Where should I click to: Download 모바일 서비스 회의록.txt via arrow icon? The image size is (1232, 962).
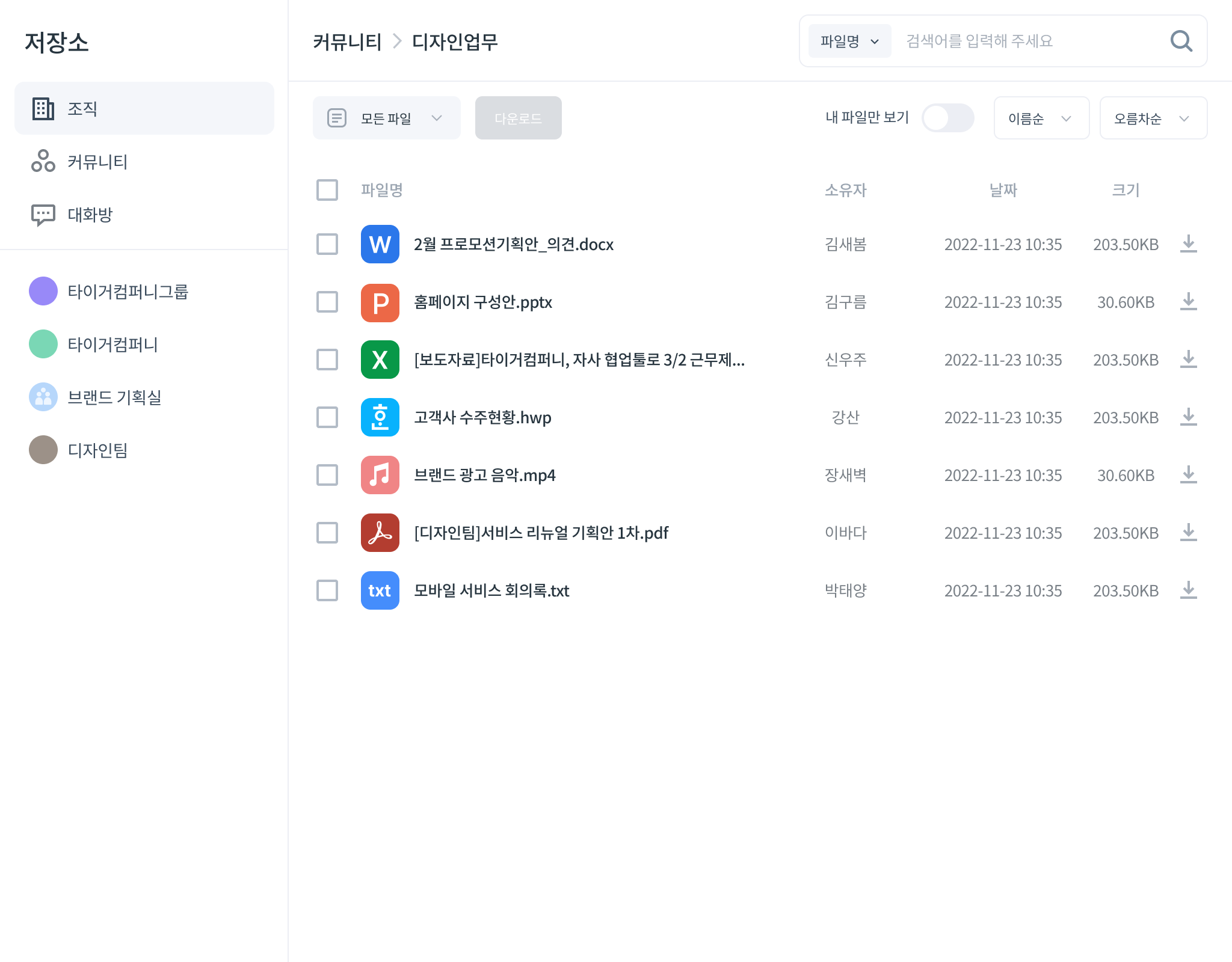(1188, 590)
